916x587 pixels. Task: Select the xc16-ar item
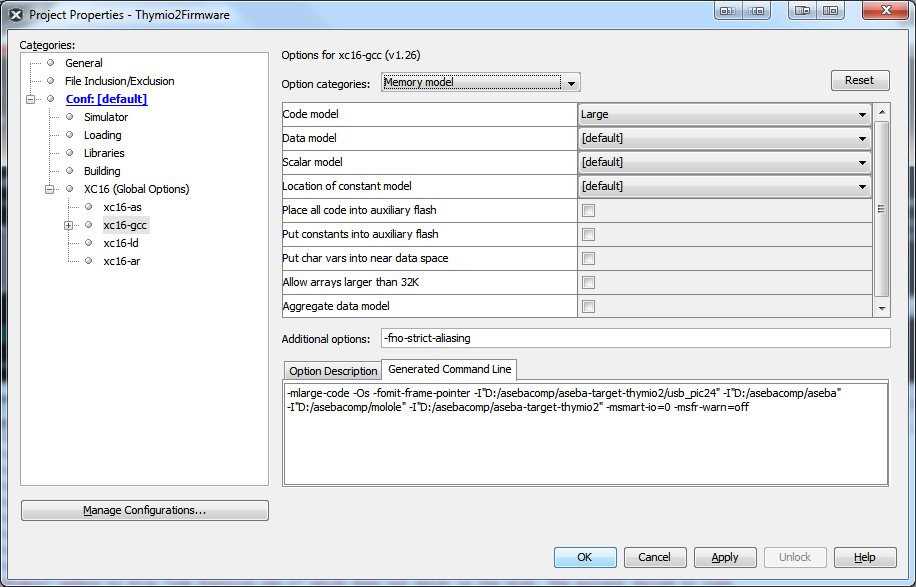(x=122, y=262)
